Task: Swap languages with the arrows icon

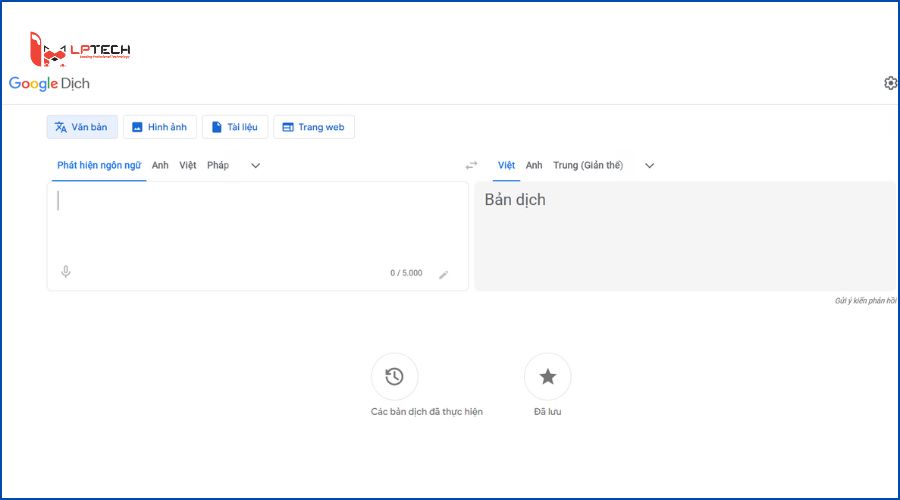Action: click(471, 165)
